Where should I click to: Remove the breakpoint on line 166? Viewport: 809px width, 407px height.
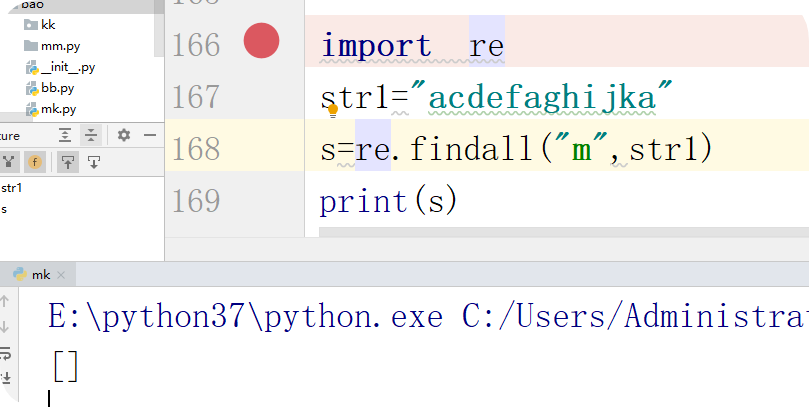pyautogui.click(x=261, y=42)
